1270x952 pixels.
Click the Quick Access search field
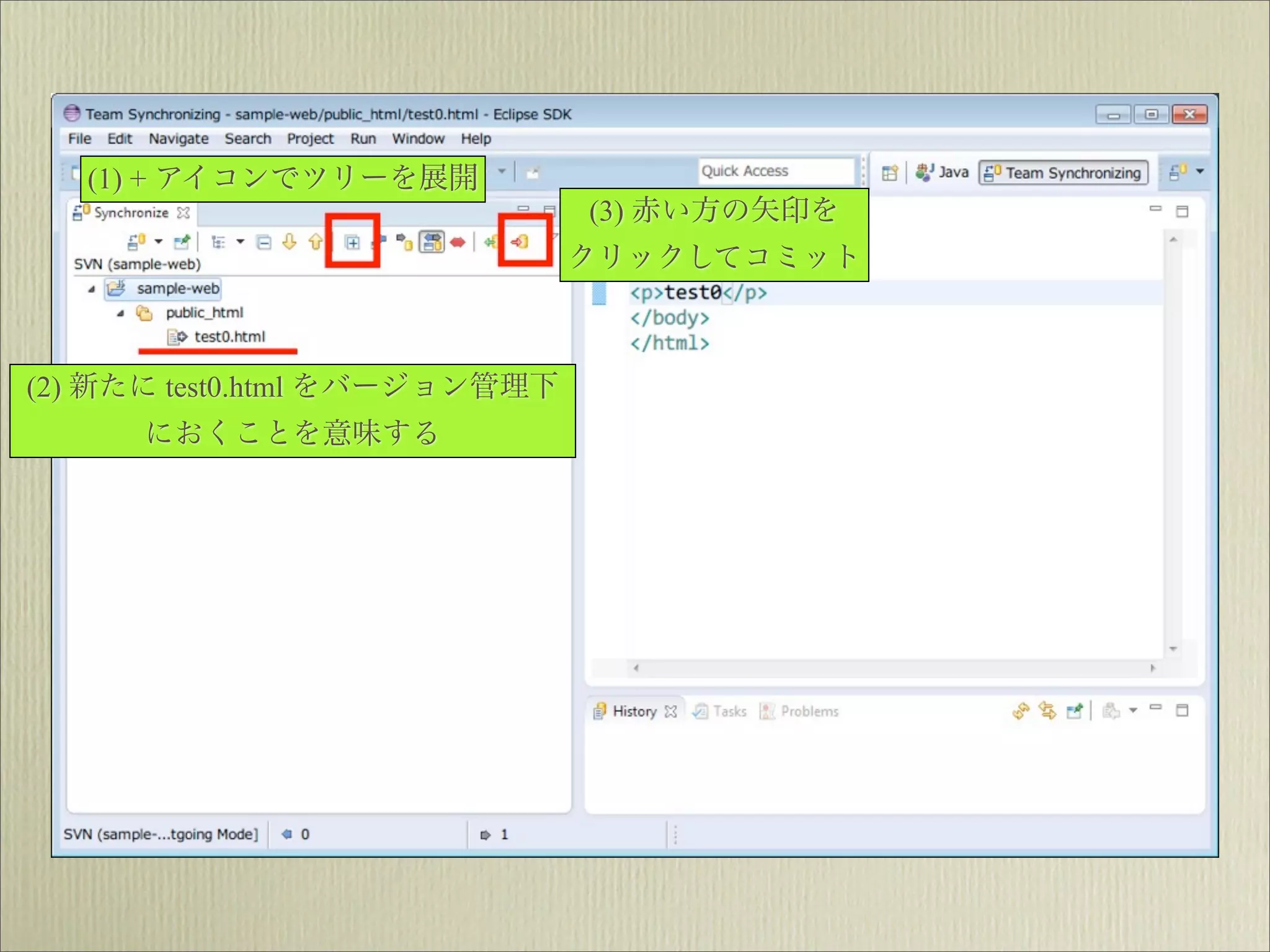[x=776, y=171]
